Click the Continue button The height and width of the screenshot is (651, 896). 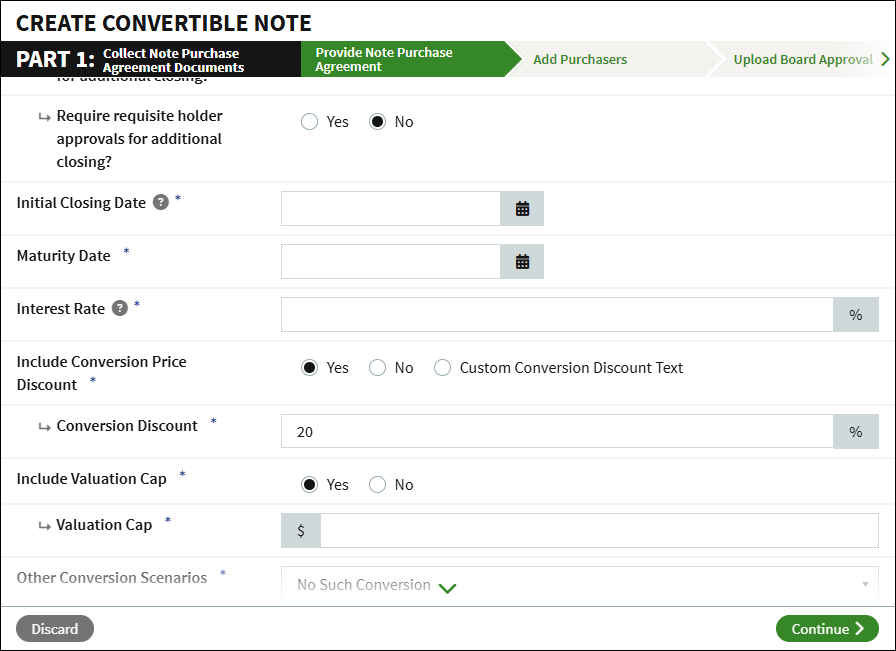(x=827, y=629)
